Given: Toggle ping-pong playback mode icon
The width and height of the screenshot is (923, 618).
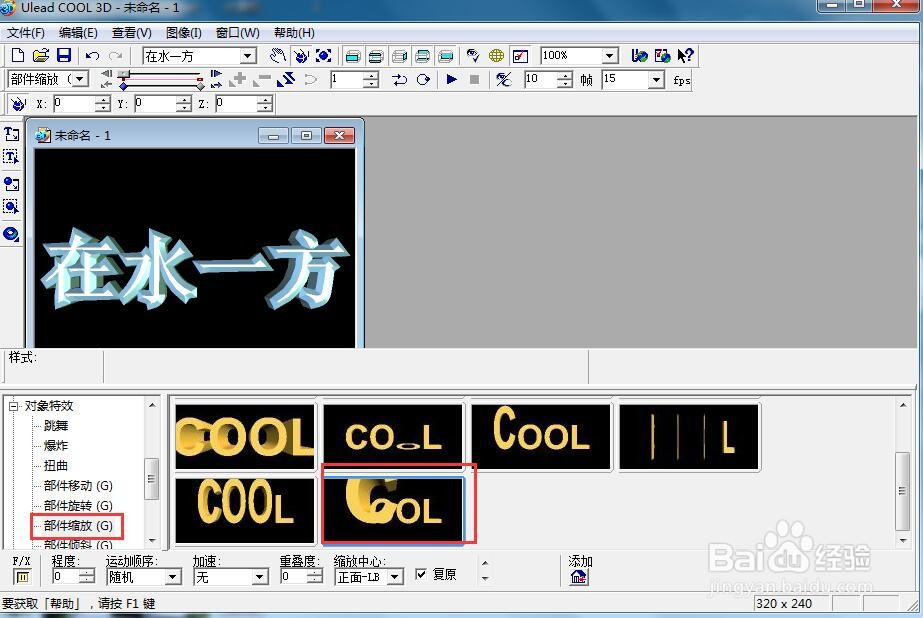Looking at the screenshot, I should coord(400,79).
